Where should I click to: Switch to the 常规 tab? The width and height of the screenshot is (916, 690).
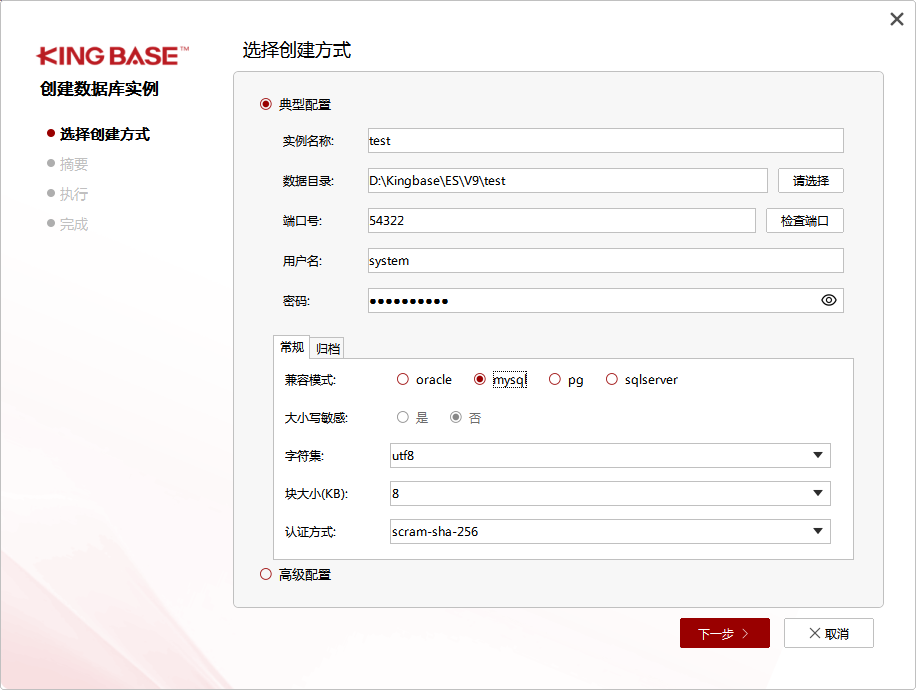(292, 348)
